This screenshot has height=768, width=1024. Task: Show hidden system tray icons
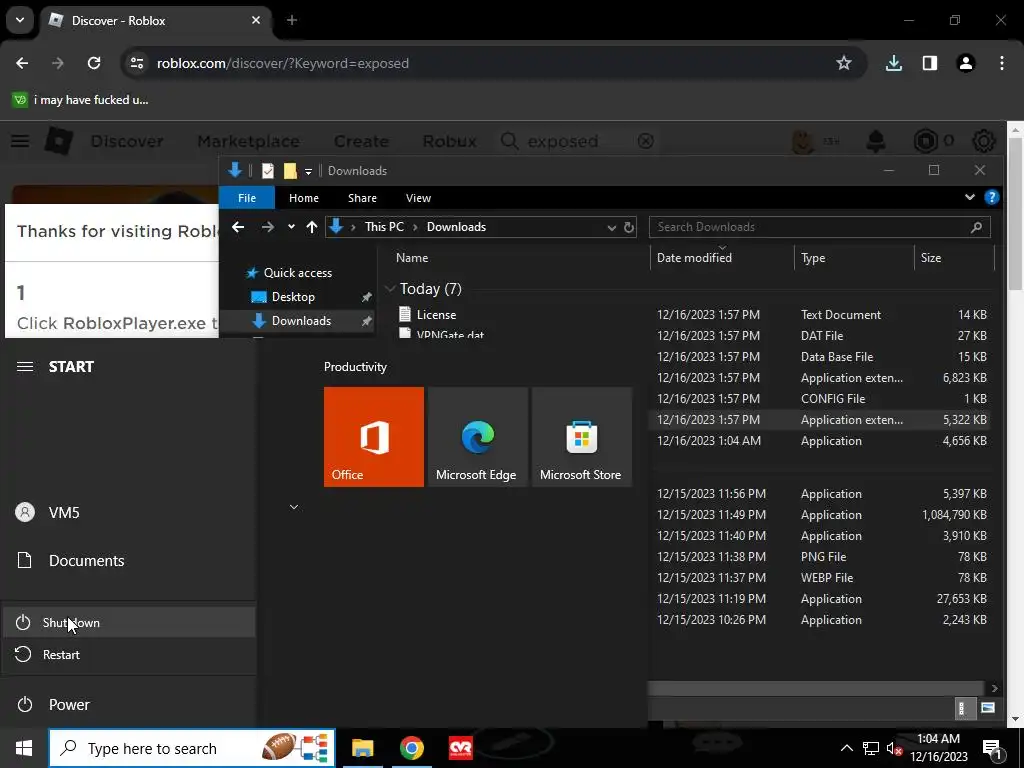pos(846,748)
